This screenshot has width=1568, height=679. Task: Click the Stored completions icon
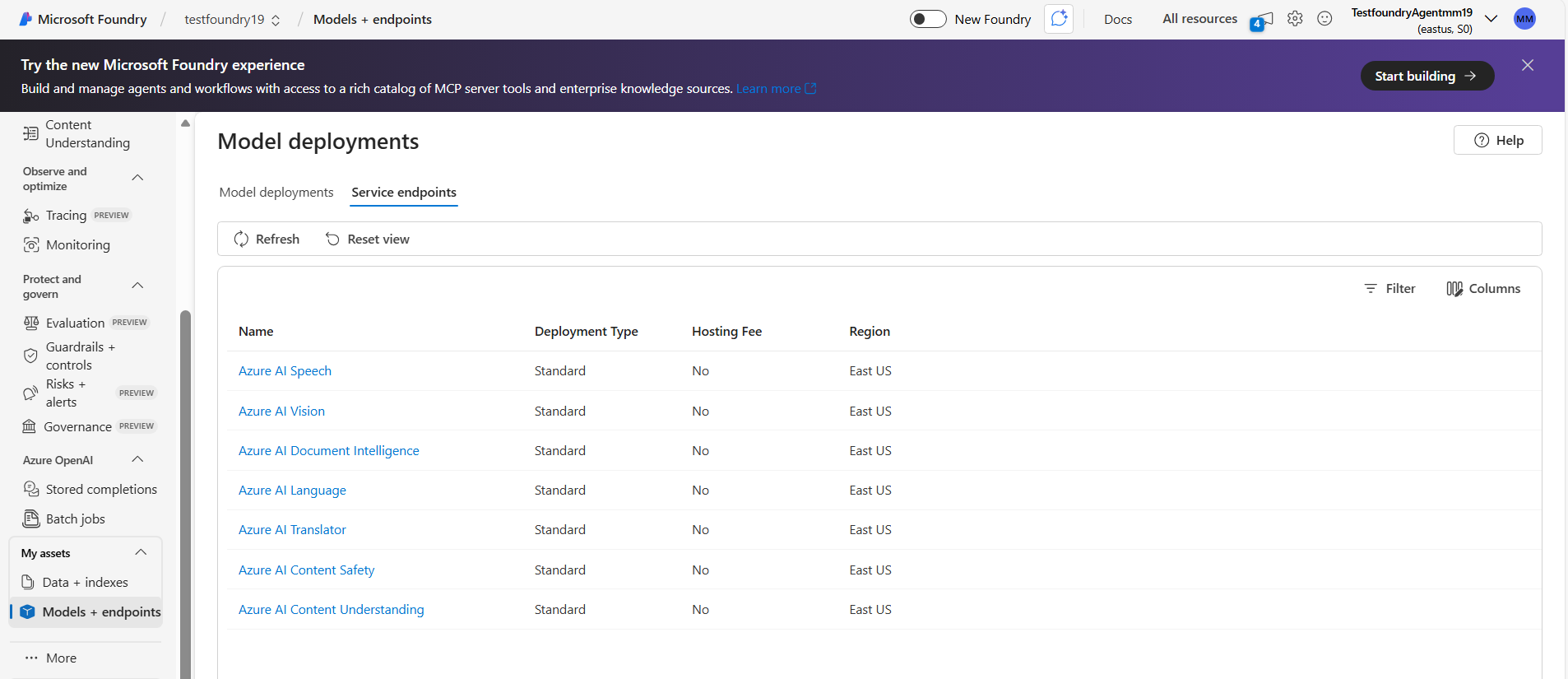coord(31,489)
